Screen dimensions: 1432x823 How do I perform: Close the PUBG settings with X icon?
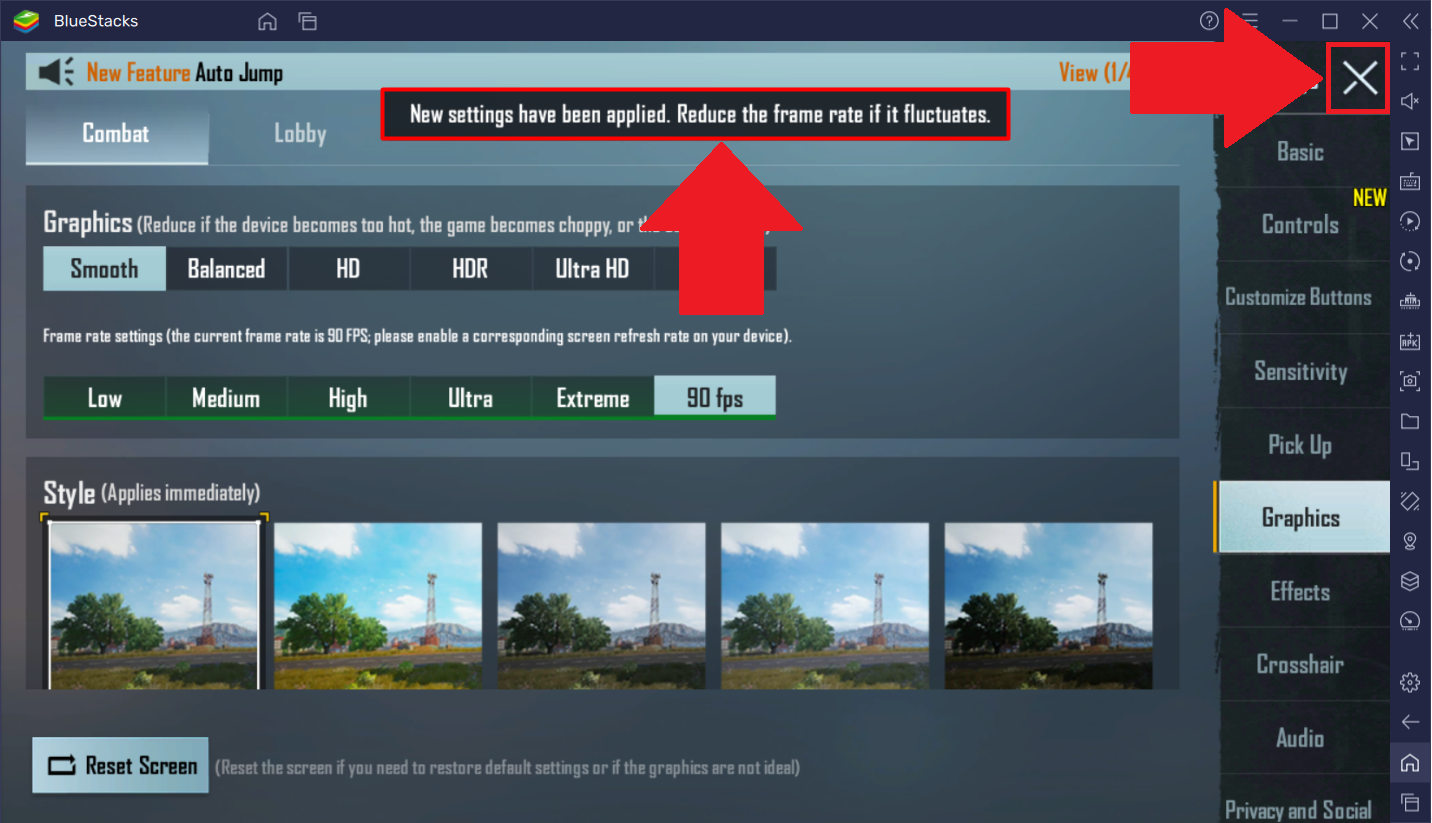point(1359,78)
